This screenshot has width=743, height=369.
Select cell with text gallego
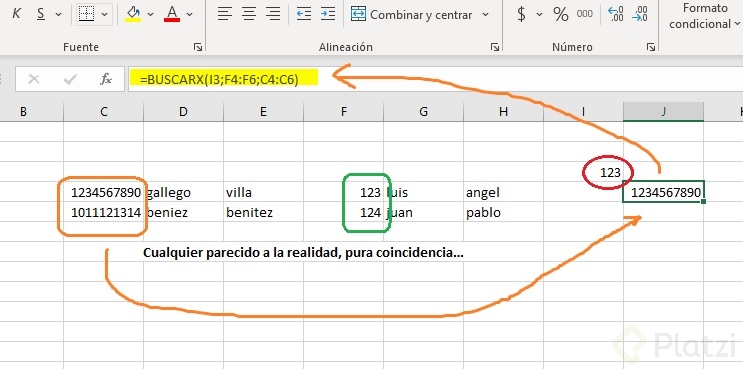click(x=183, y=192)
